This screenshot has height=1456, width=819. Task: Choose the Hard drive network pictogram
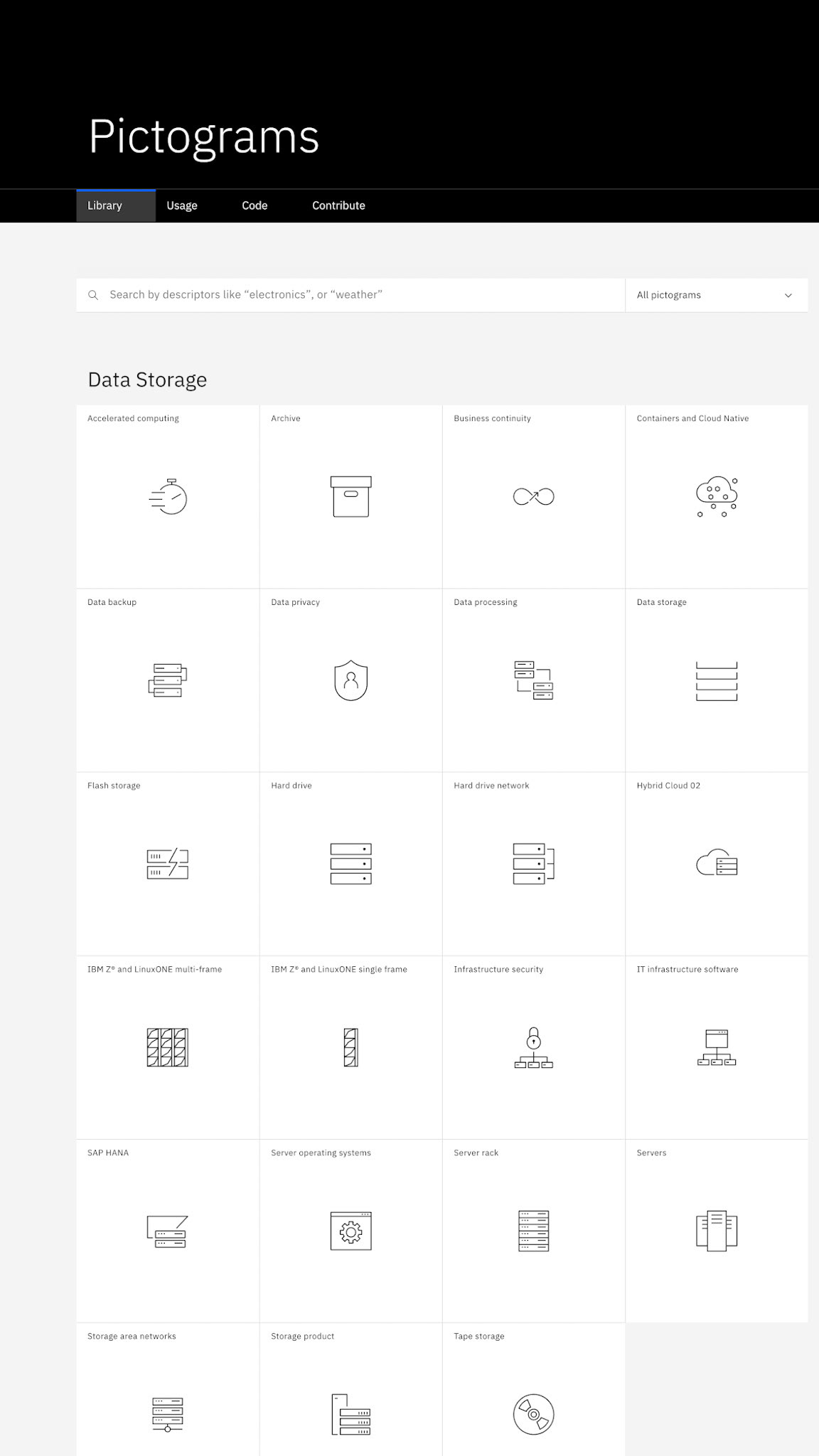coord(534,864)
